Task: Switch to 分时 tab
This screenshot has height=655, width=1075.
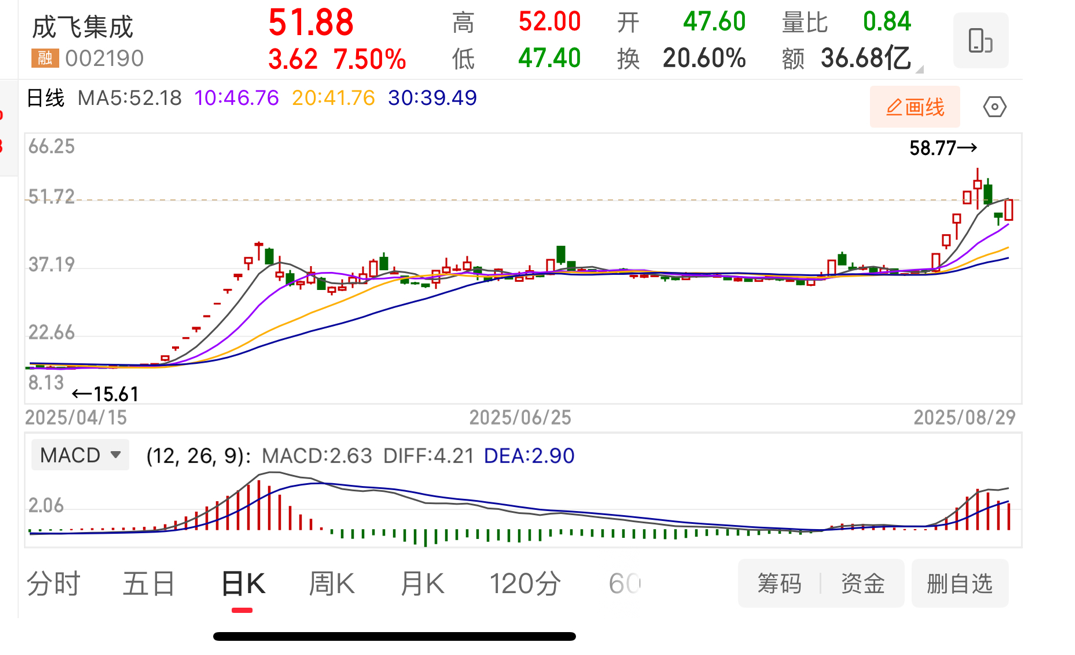Action: (x=53, y=584)
